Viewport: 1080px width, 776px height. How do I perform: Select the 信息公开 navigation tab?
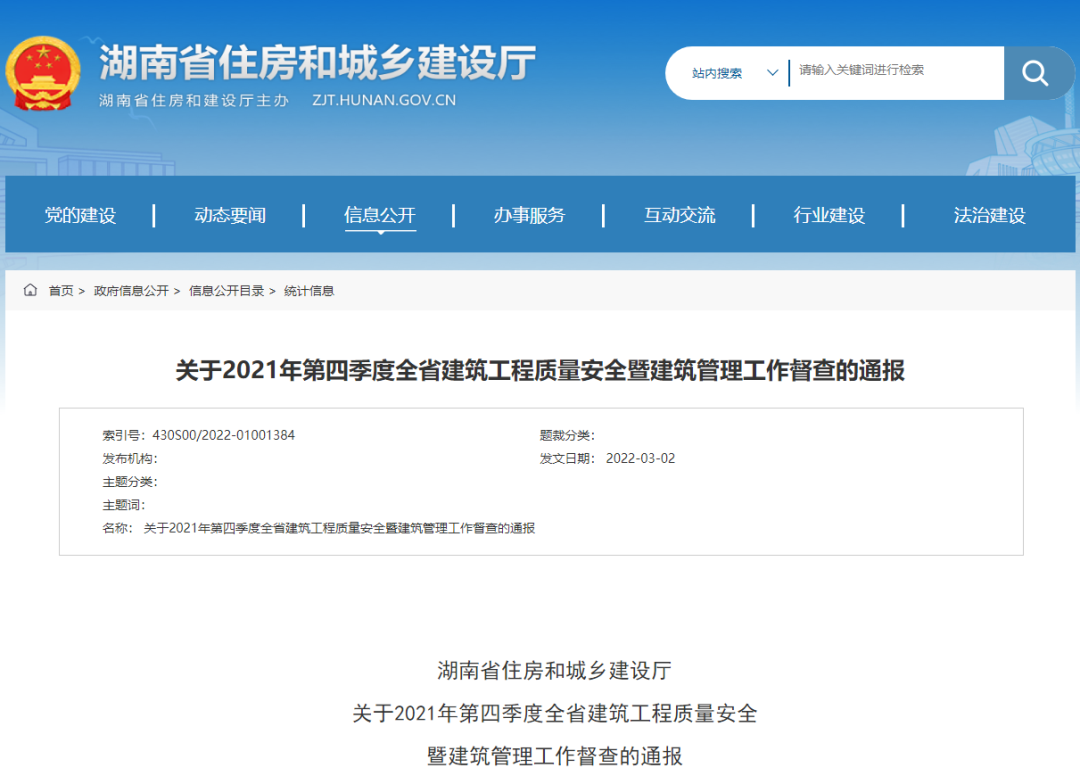(380, 215)
